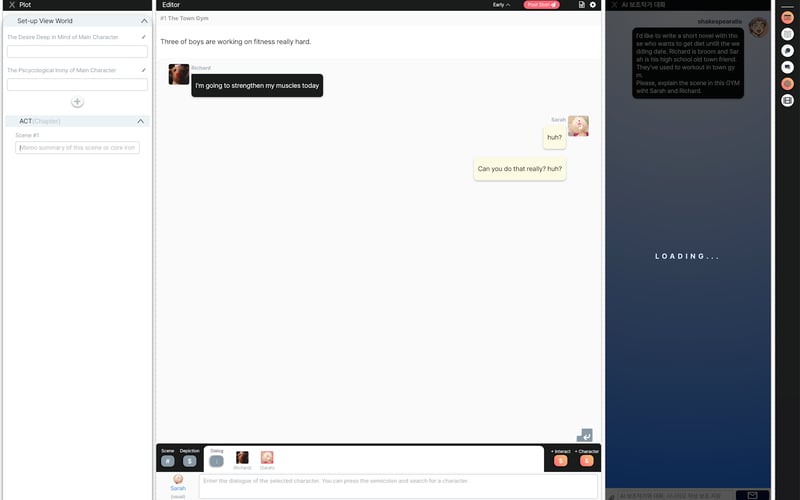This screenshot has width=800, height=500.
Task: Select the 'Three of boys are working' depiction text
Action: click(x=235, y=42)
